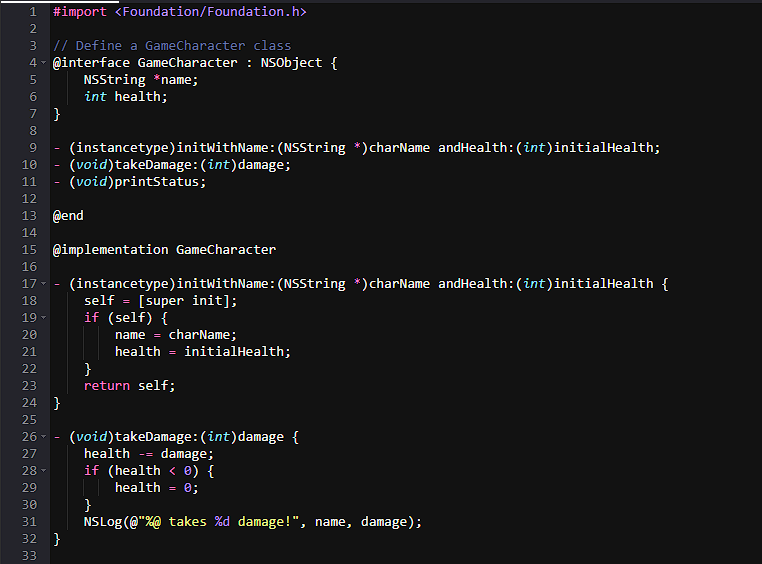Click 'if' keyword on line 19
Screen dimensions: 762x564
point(91,318)
